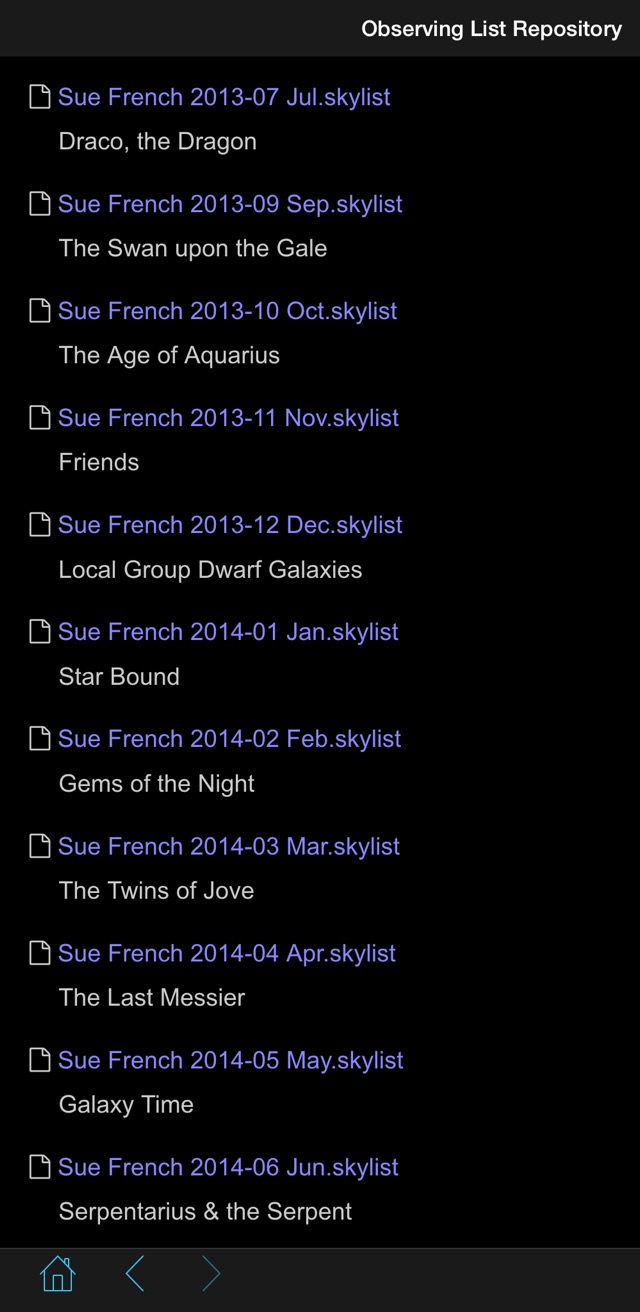The width and height of the screenshot is (640, 1312).
Task: Open Sue French 2014-05 May.skylist link
Action: 230,1060
